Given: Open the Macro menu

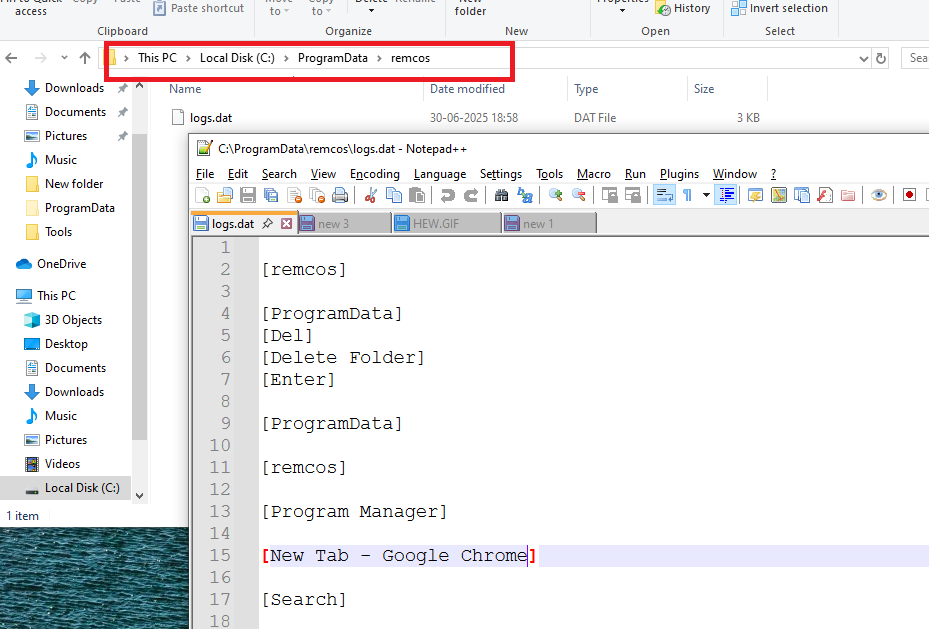Looking at the screenshot, I should point(594,174).
